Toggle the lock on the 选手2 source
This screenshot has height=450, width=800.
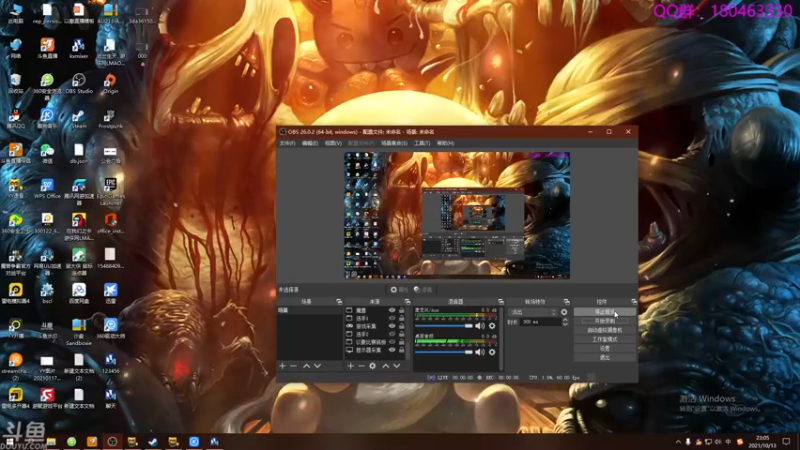(x=402, y=334)
